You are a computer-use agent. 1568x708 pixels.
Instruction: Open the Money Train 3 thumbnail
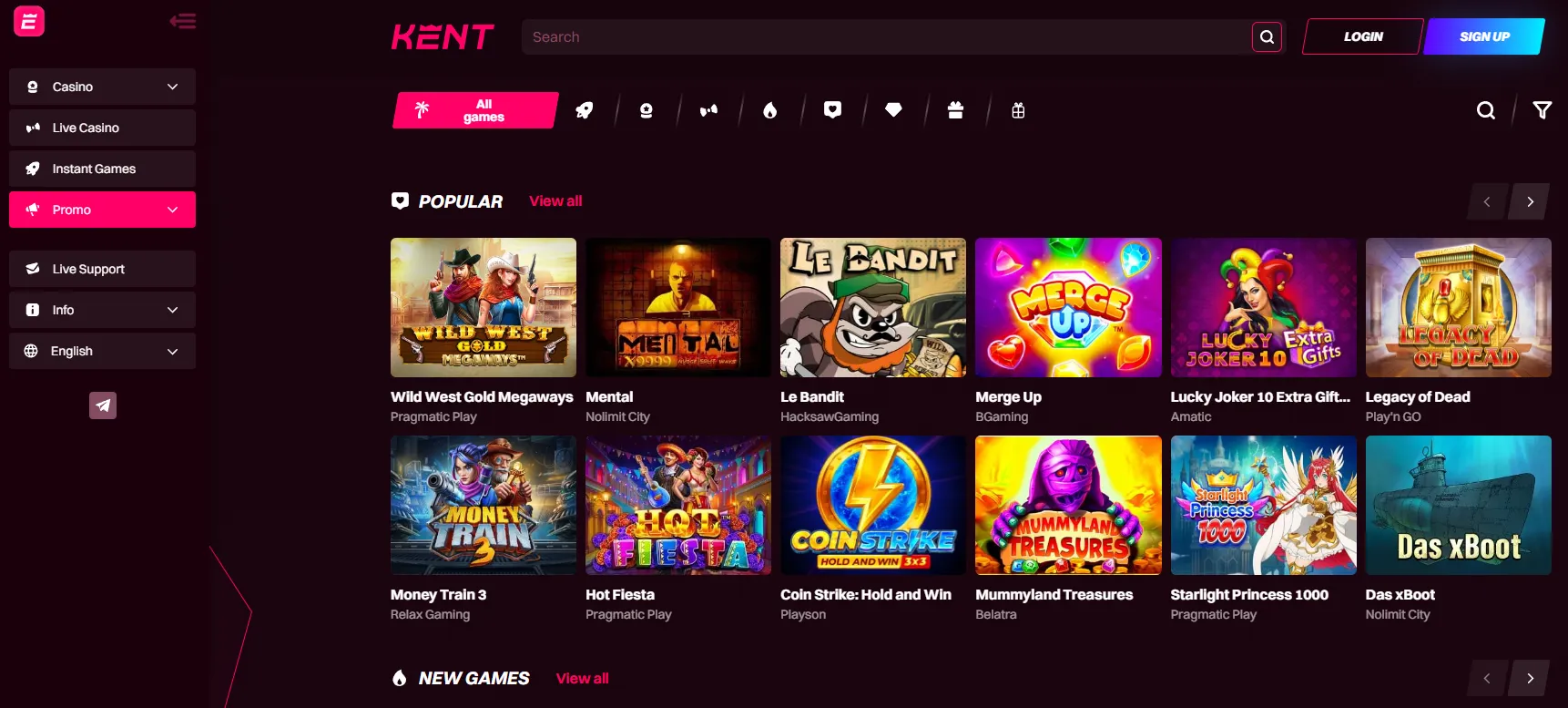(x=484, y=505)
